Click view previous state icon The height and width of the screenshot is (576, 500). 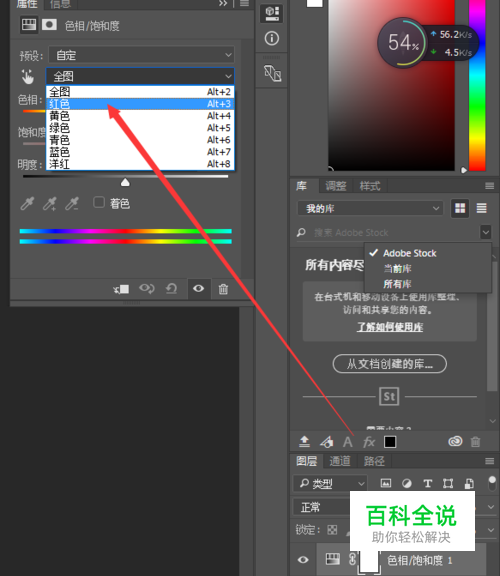pos(147,289)
